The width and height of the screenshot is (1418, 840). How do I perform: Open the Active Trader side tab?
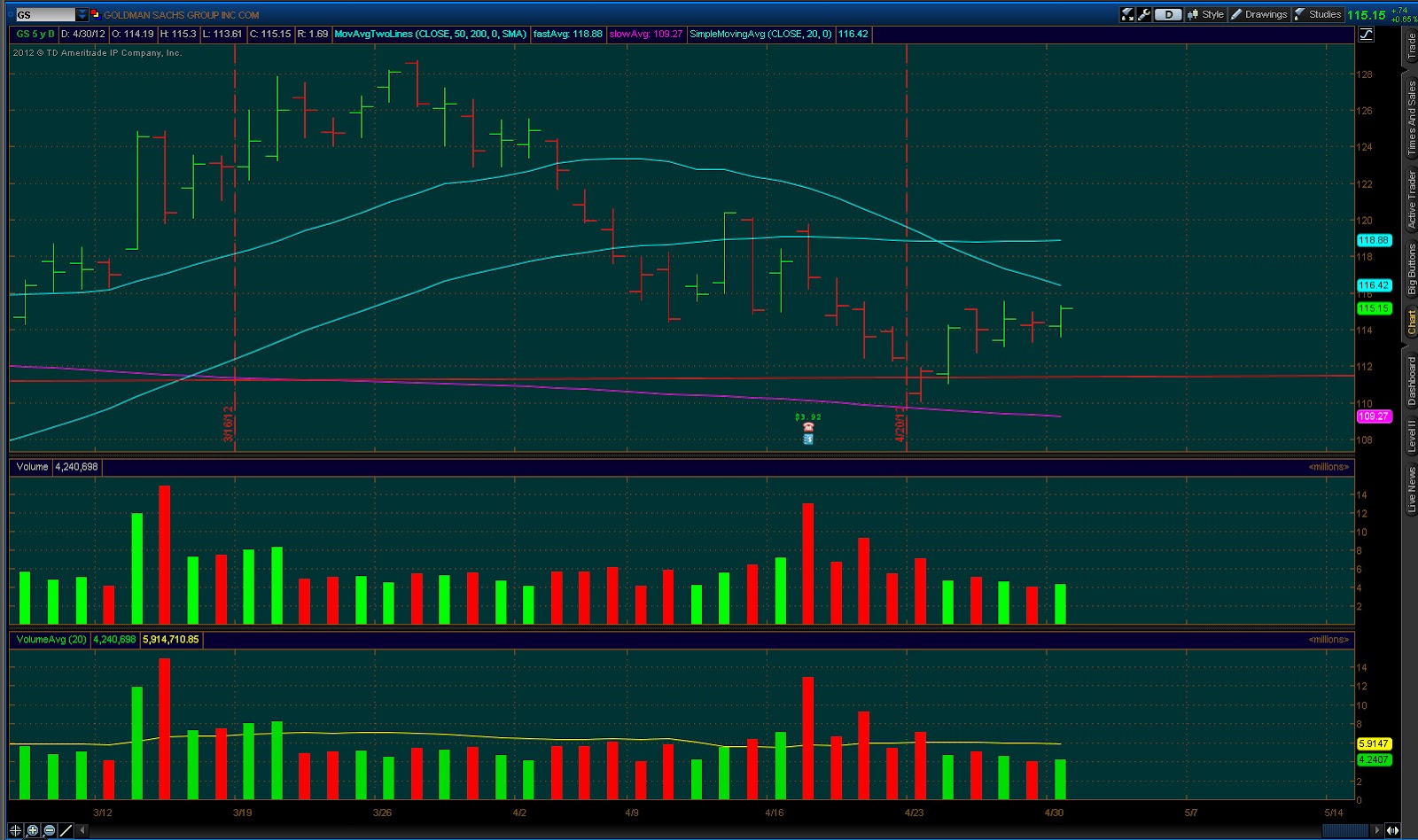[x=1411, y=200]
